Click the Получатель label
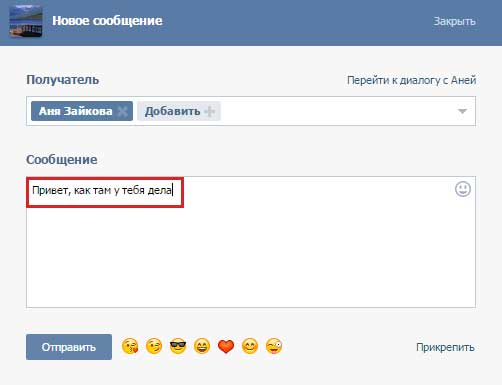Screen dimensions: 502x385 (x=63, y=80)
